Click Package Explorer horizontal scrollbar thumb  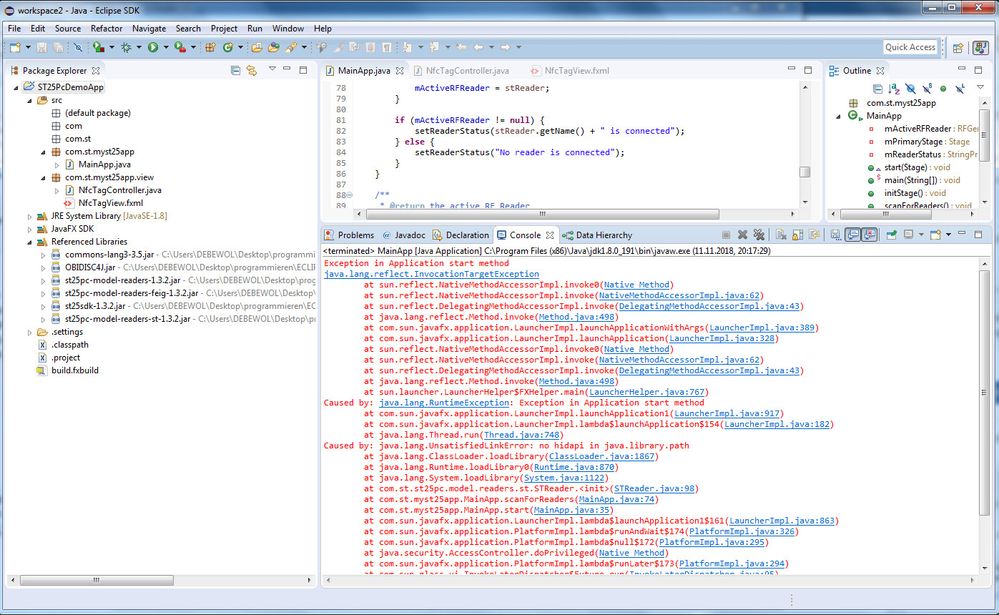[x=96, y=581]
